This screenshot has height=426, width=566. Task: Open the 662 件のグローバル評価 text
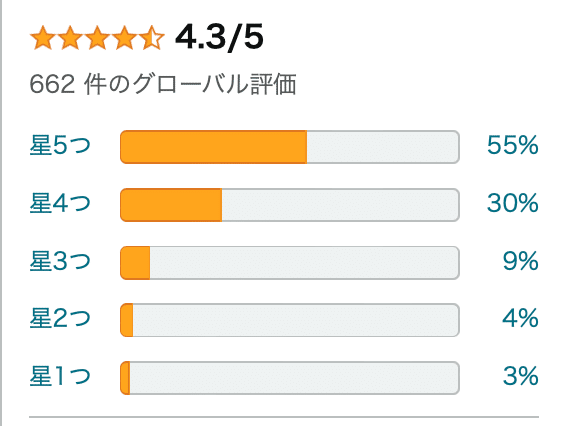(163, 84)
